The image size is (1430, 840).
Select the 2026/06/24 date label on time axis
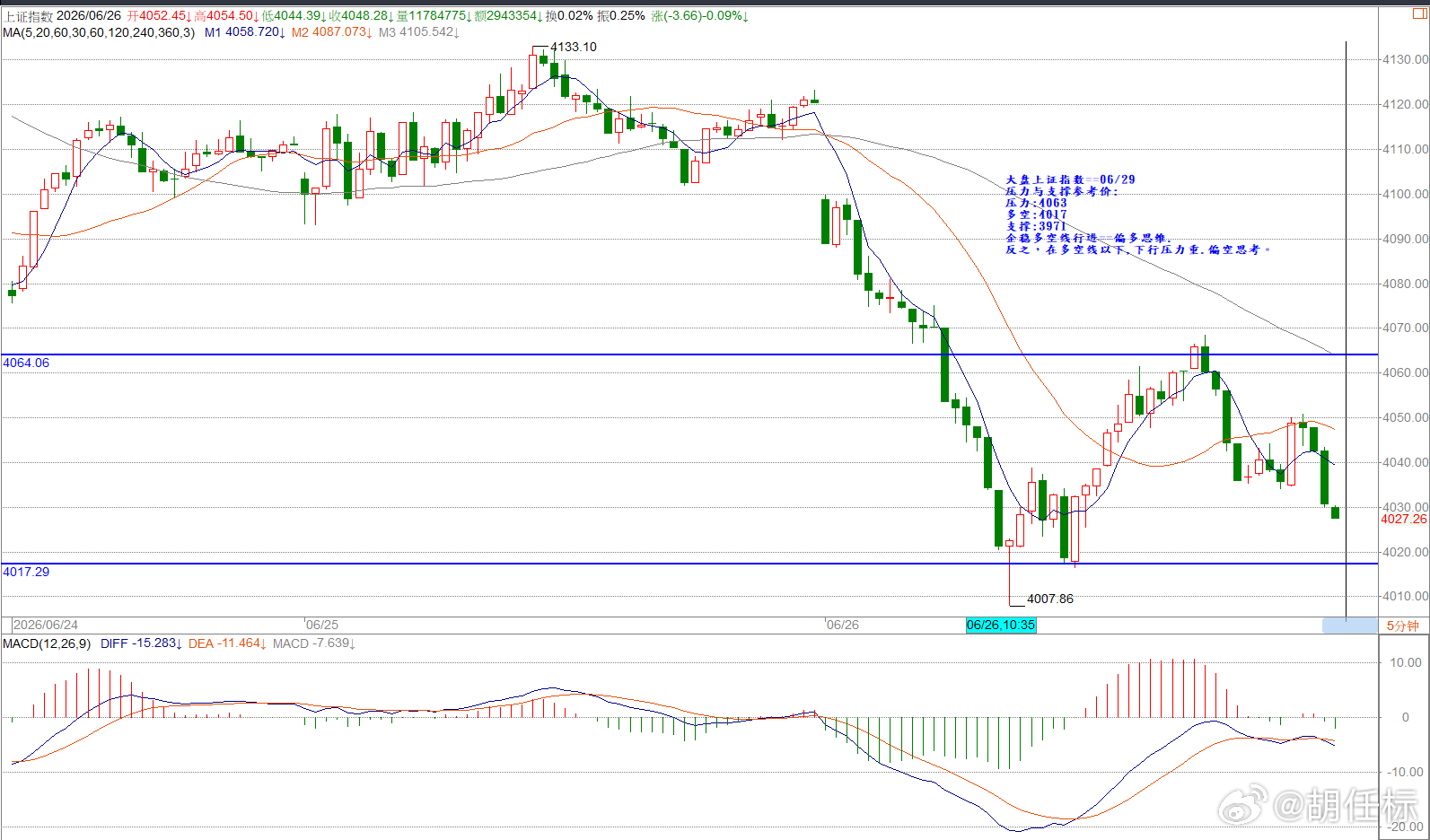pyautogui.click(x=46, y=625)
